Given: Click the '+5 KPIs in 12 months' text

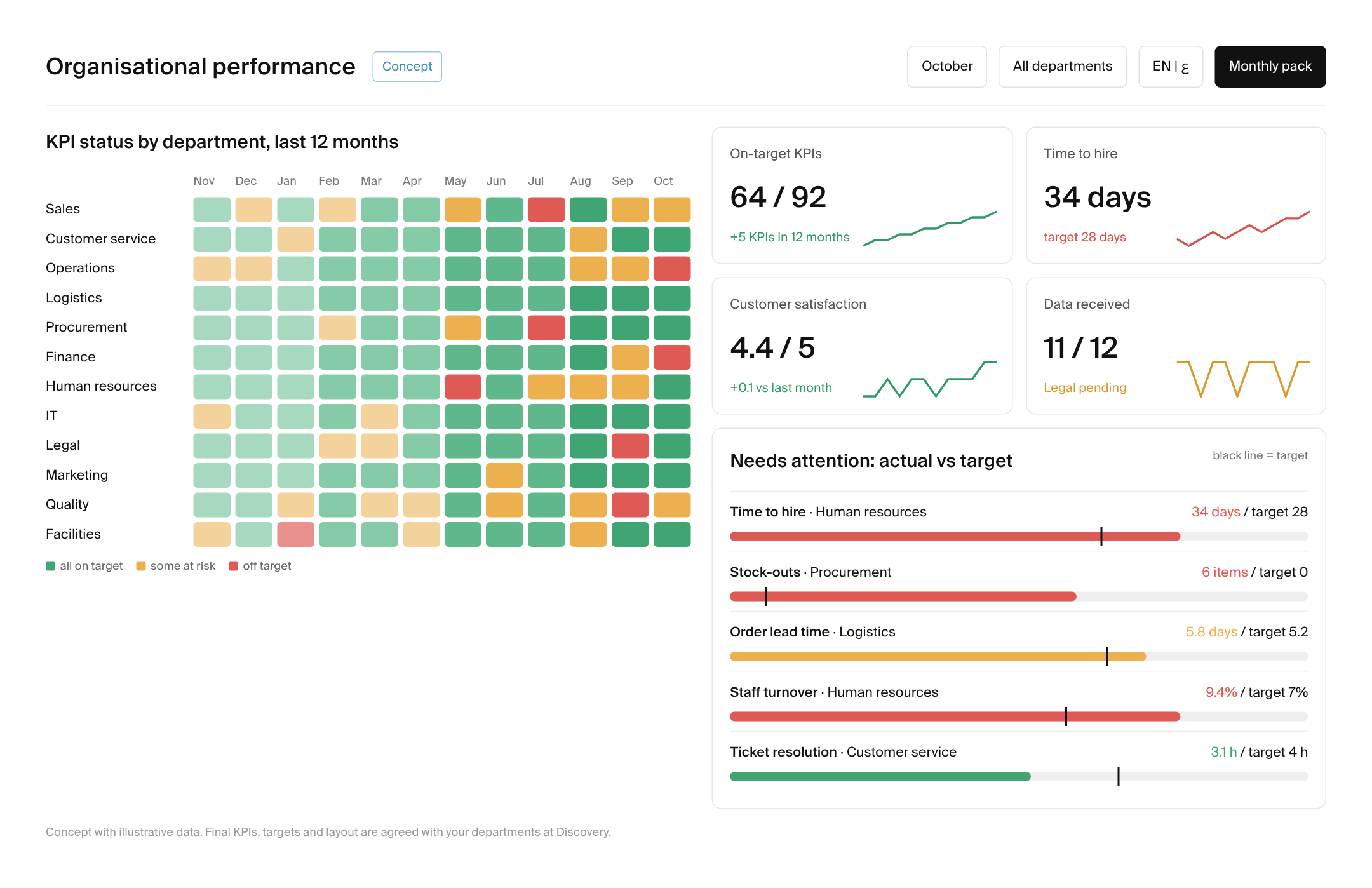Looking at the screenshot, I should (790, 237).
